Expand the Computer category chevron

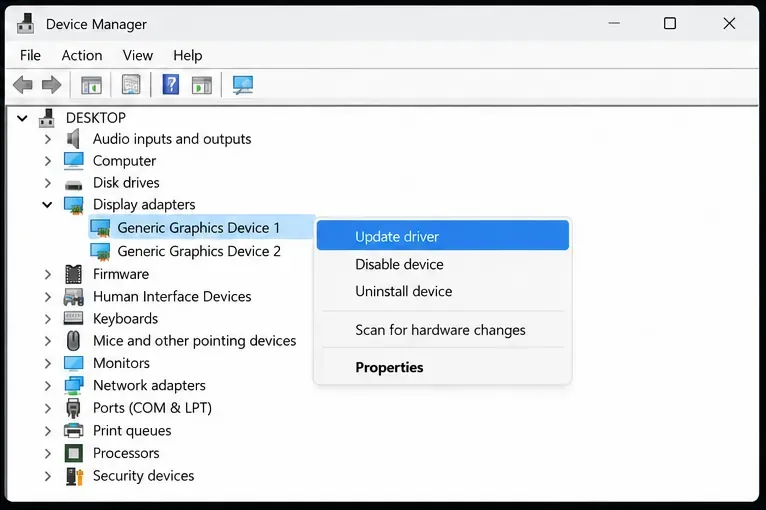(47, 161)
